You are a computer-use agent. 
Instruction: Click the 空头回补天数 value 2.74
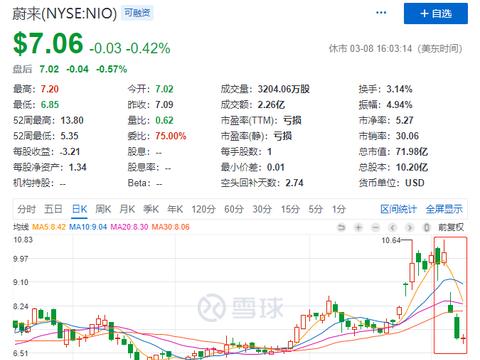[294, 183]
